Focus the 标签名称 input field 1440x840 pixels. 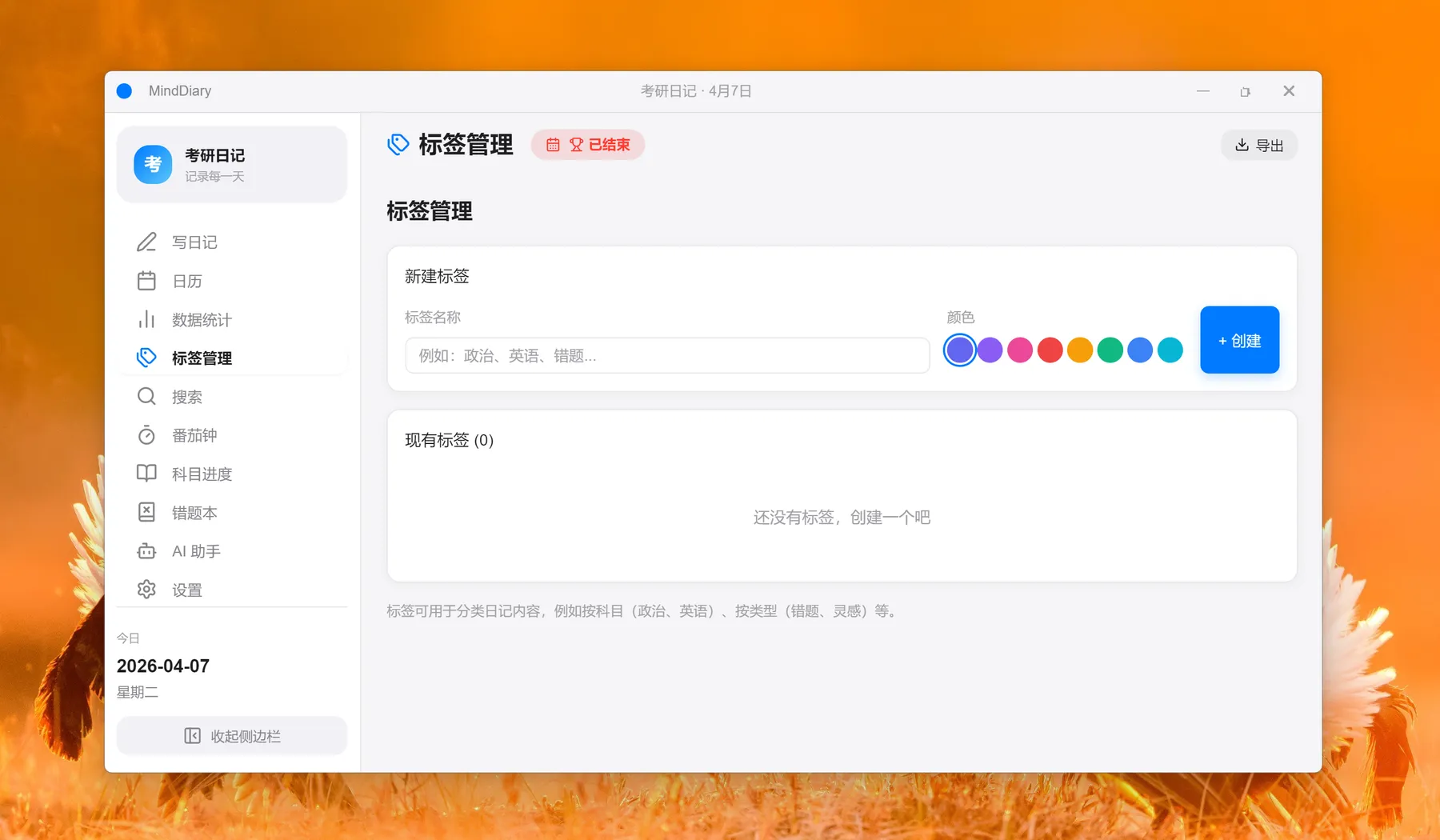666,355
